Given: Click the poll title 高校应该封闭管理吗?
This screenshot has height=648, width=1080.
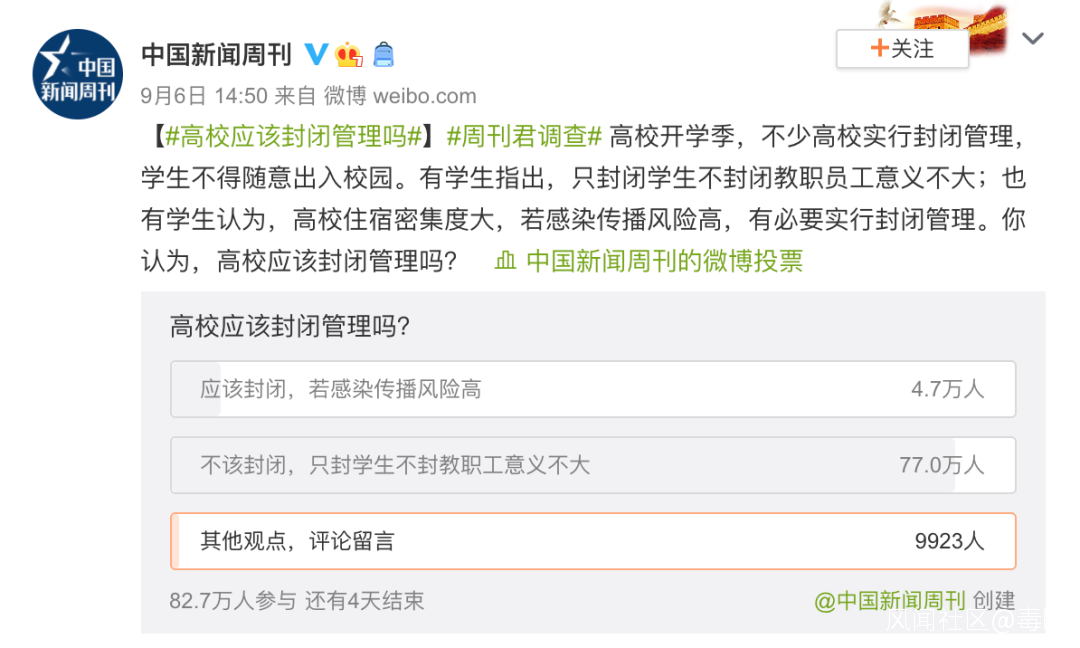Looking at the screenshot, I should pos(290,327).
